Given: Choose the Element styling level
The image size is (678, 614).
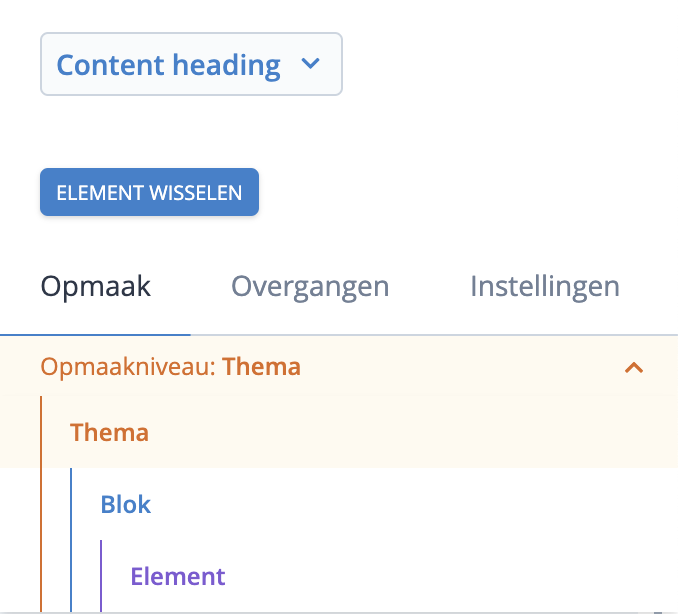Looking at the screenshot, I should 178,576.
